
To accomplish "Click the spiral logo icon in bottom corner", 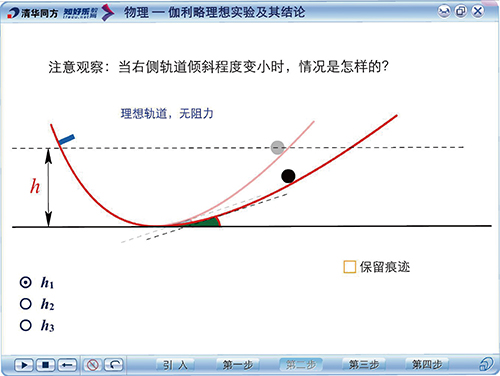I will (487, 364).
